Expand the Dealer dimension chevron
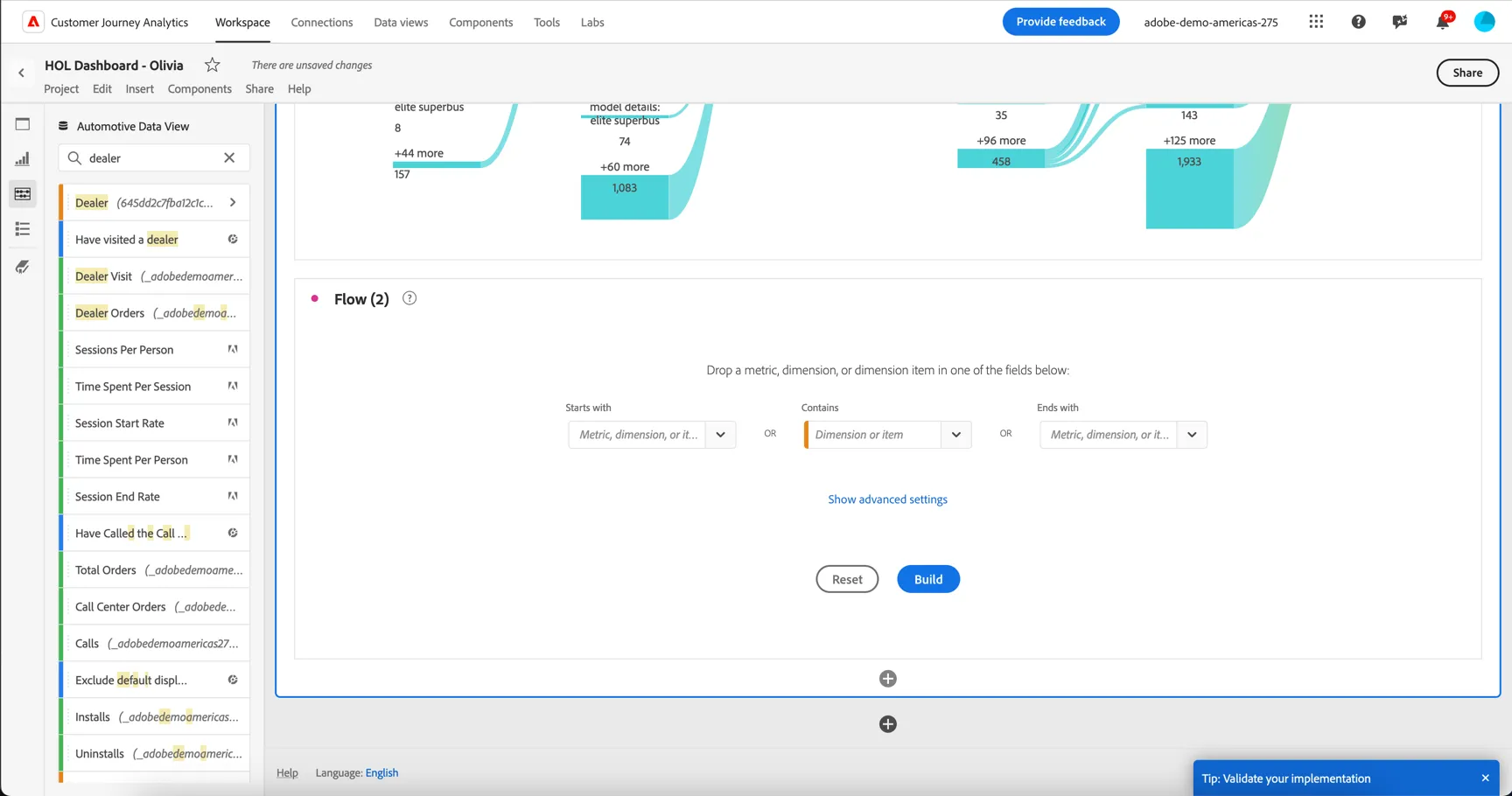Image resolution: width=1512 pixels, height=796 pixels. coord(233,203)
